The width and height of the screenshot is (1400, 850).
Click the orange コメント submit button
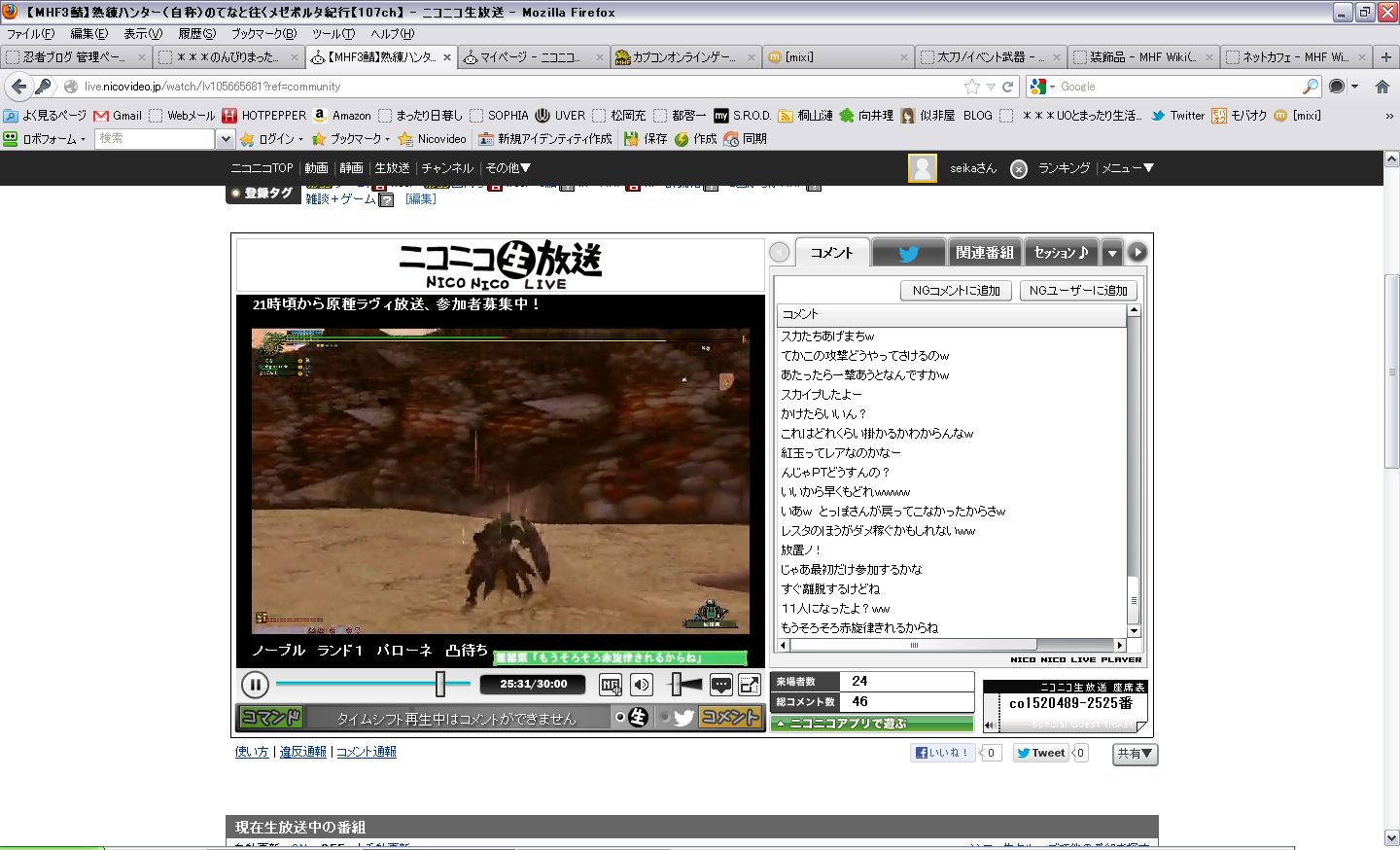[730, 718]
